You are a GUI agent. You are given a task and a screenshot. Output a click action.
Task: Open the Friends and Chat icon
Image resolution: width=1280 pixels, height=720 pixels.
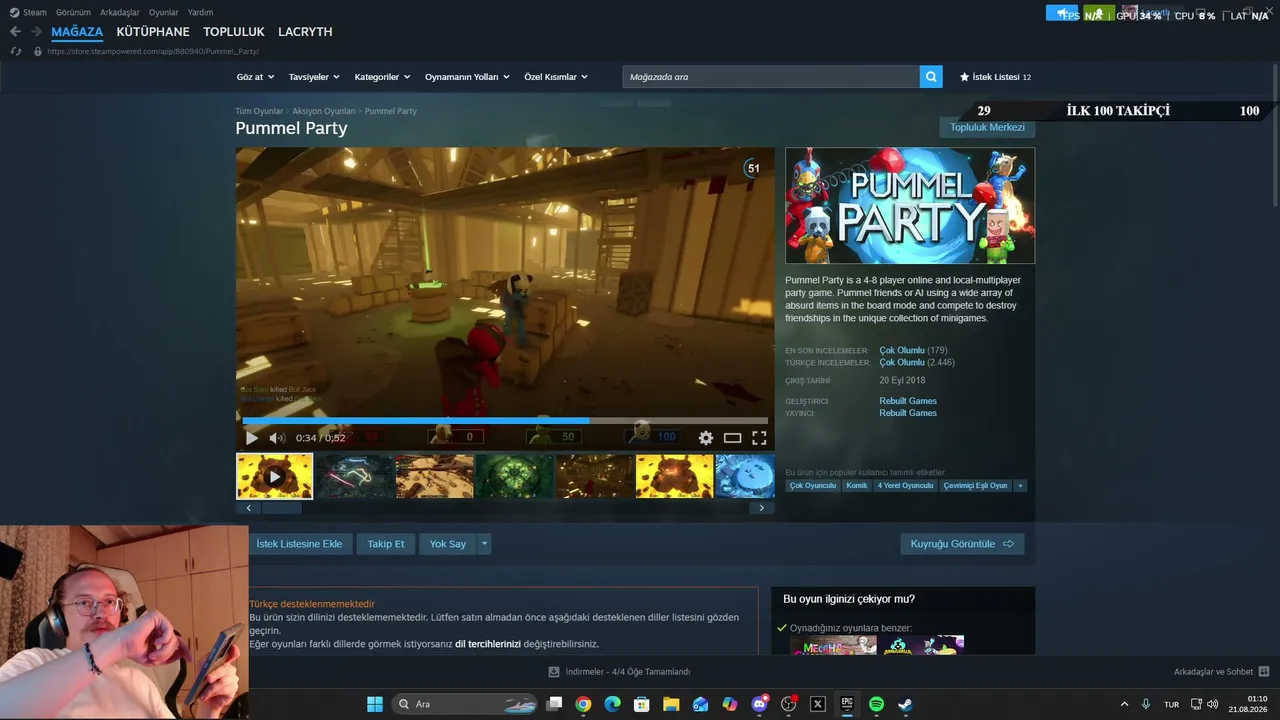pyautogui.click(x=1263, y=672)
